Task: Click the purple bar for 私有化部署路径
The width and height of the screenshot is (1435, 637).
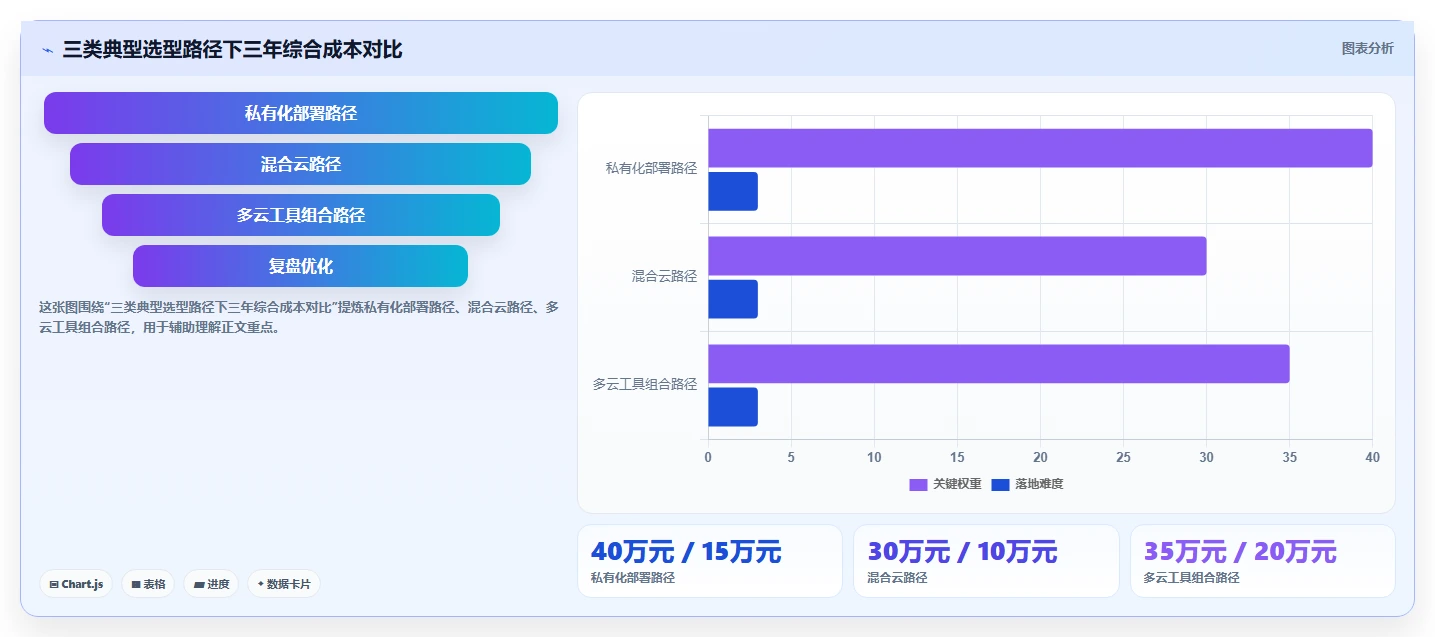Action: click(1040, 148)
